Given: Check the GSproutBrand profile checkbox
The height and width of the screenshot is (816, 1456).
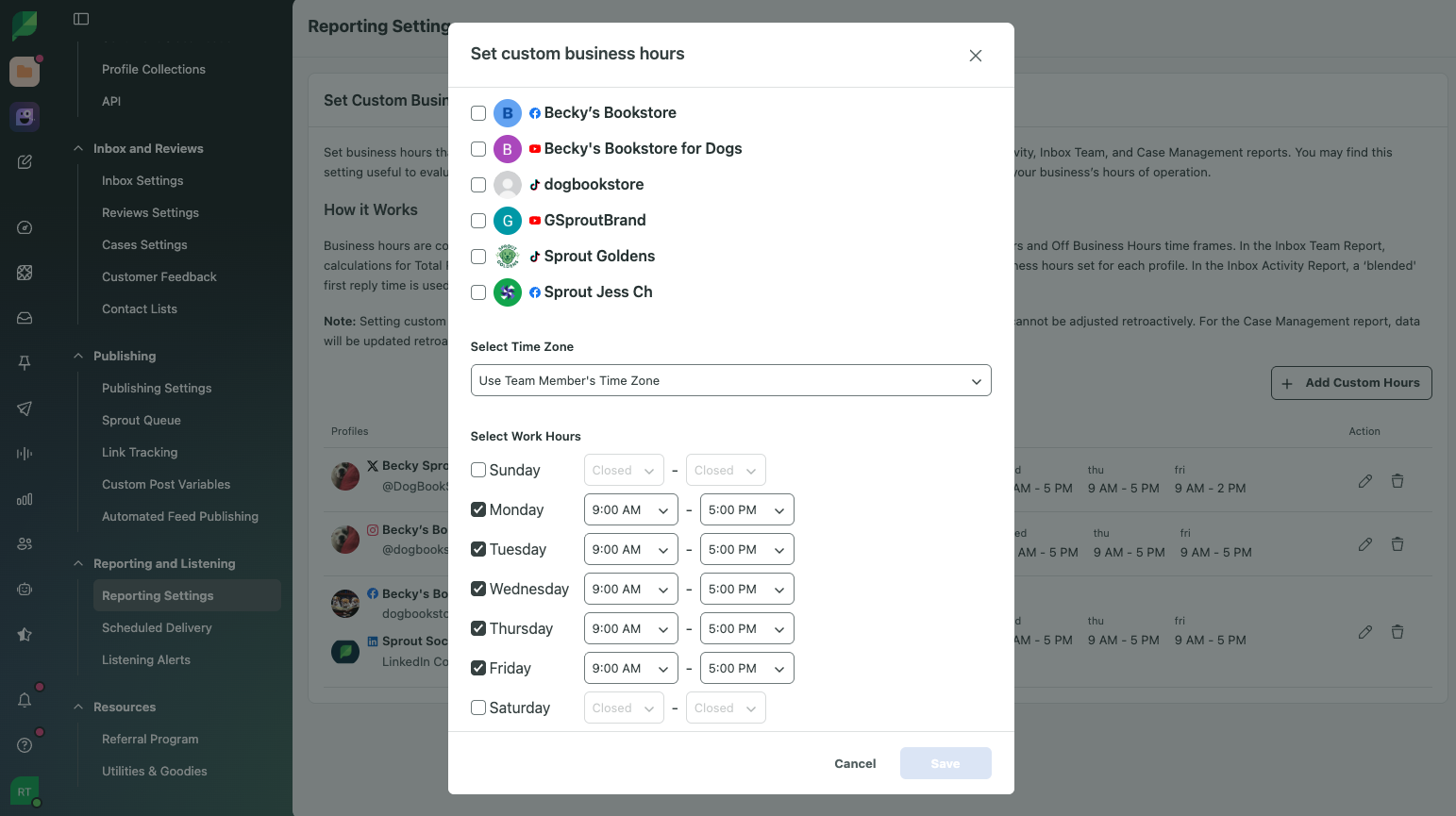Looking at the screenshot, I should (478, 221).
